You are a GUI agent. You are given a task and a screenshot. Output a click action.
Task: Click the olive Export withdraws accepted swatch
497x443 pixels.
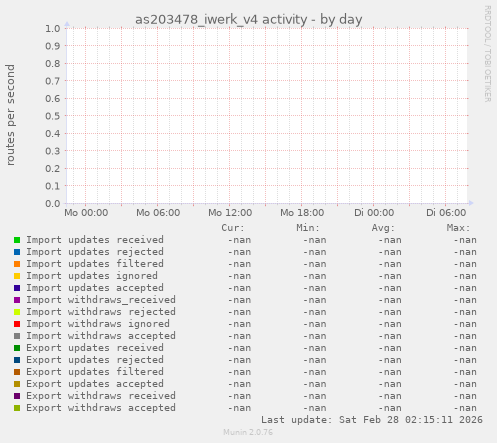[17, 408]
